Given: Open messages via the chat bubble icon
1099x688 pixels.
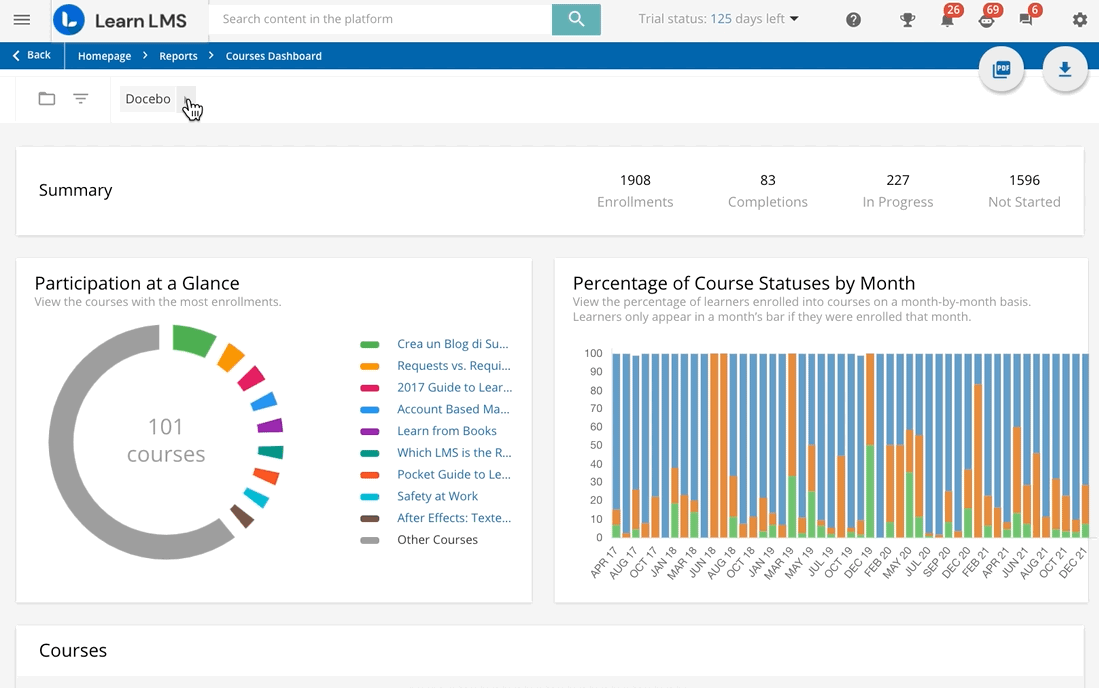Looking at the screenshot, I should 1026,20.
